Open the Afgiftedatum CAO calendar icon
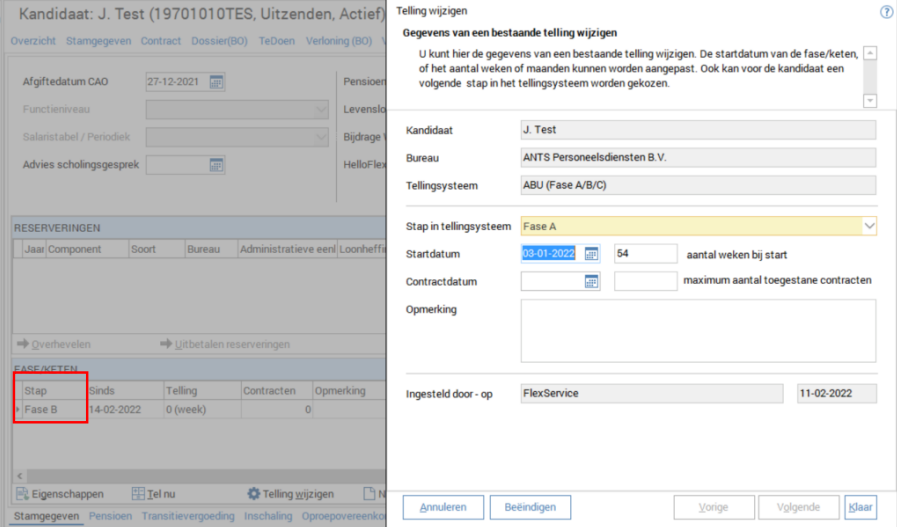This screenshot has height=527, width=897. [216, 81]
